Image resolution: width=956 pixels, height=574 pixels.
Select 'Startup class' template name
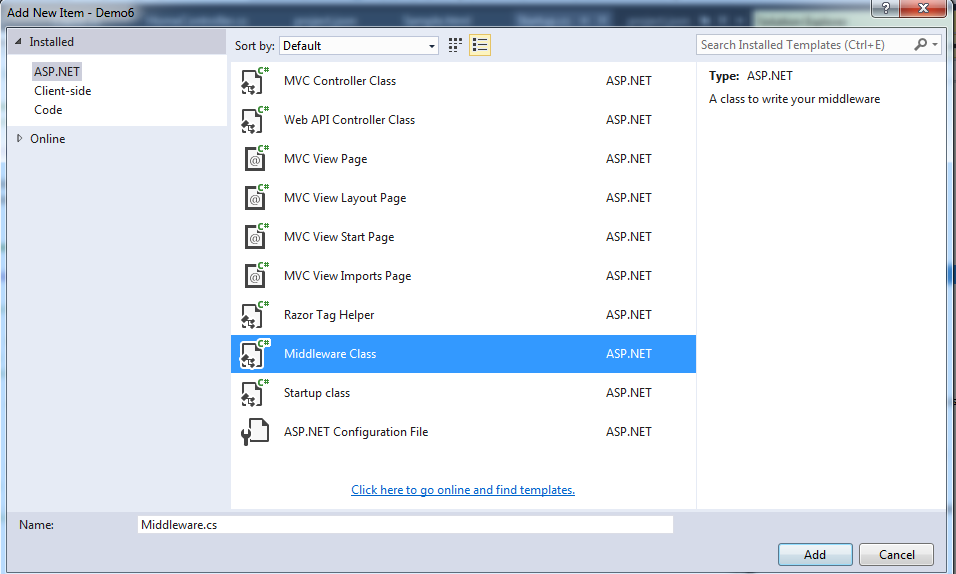point(317,393)
